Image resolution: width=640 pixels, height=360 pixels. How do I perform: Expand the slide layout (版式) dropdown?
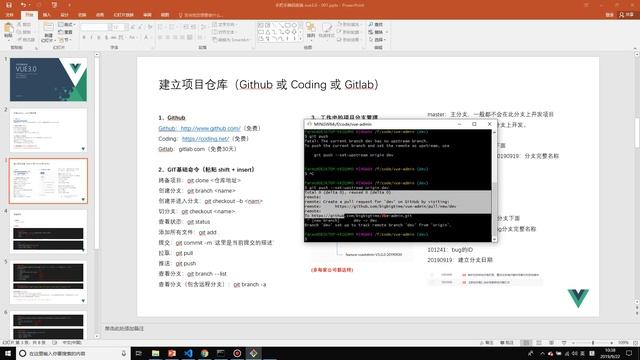67,24
